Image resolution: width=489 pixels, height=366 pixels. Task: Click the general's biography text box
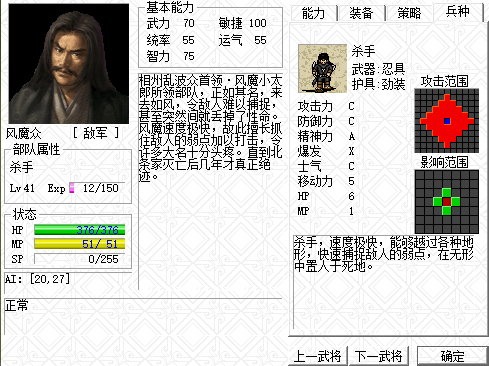pyautogui.click(x=211, y=182)
